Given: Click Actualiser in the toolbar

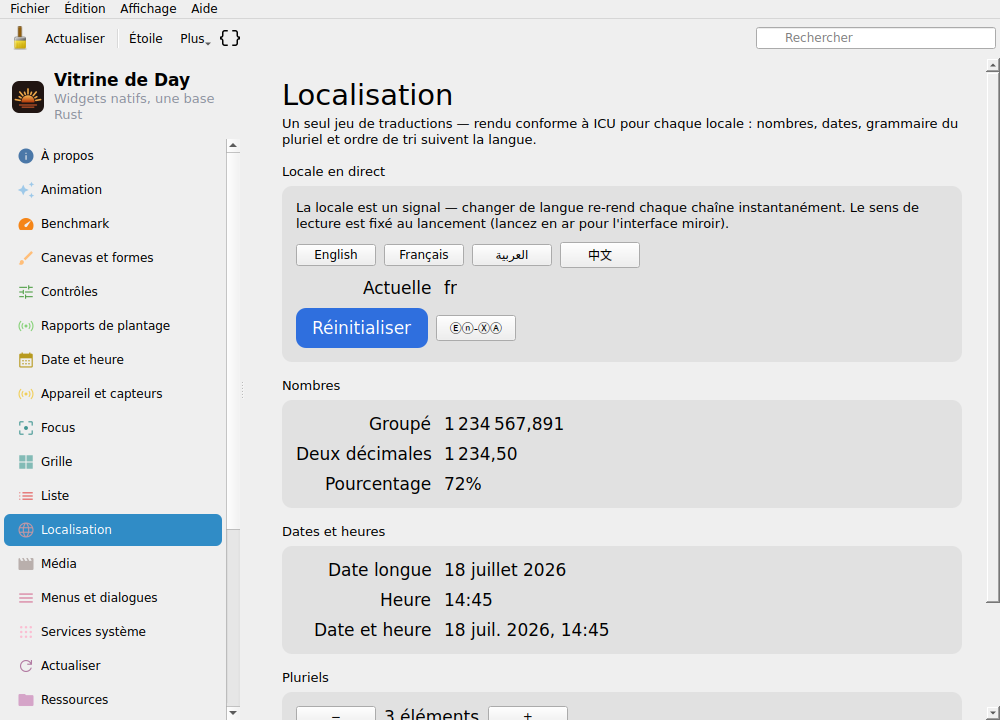Looking at the screenshot, I should click(x=75, y=39).
